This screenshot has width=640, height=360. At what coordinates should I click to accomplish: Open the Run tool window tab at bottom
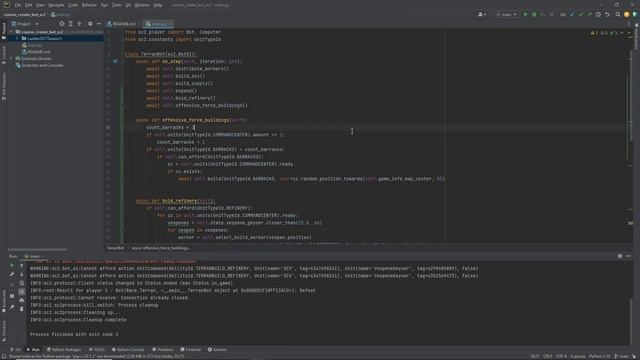tap(33, 350)
